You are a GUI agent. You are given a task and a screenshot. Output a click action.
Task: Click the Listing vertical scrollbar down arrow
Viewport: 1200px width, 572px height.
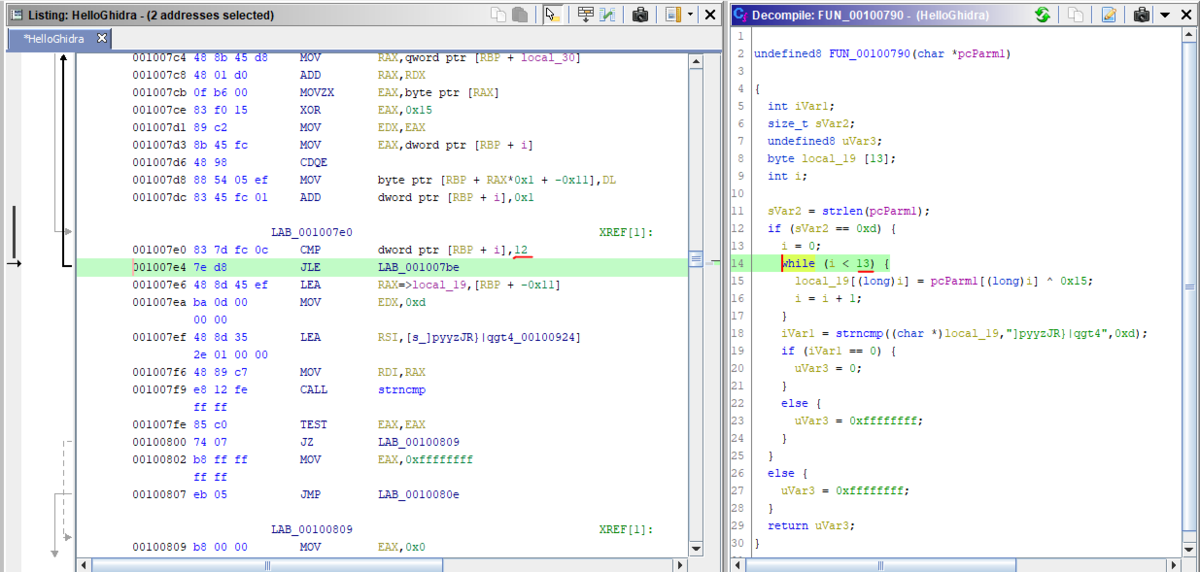(x=696, y=550)
